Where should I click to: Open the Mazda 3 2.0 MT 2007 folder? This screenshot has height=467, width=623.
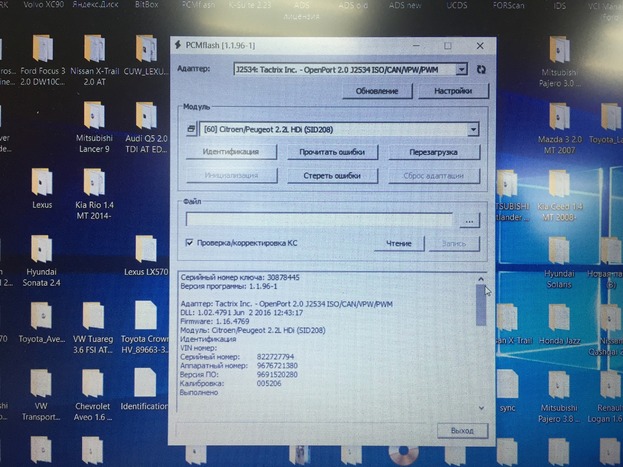[x=556, y=116]
